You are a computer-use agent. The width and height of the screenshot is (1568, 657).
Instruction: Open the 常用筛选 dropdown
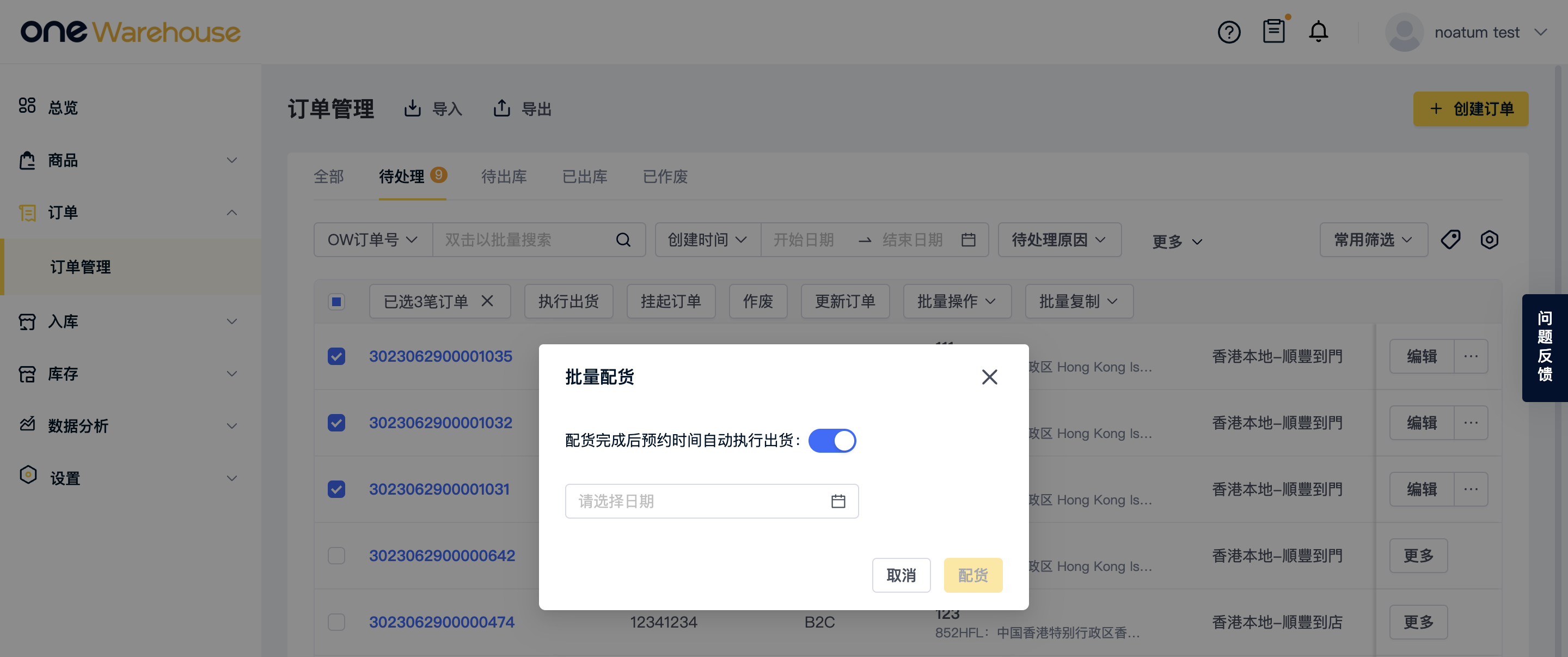1373,240
